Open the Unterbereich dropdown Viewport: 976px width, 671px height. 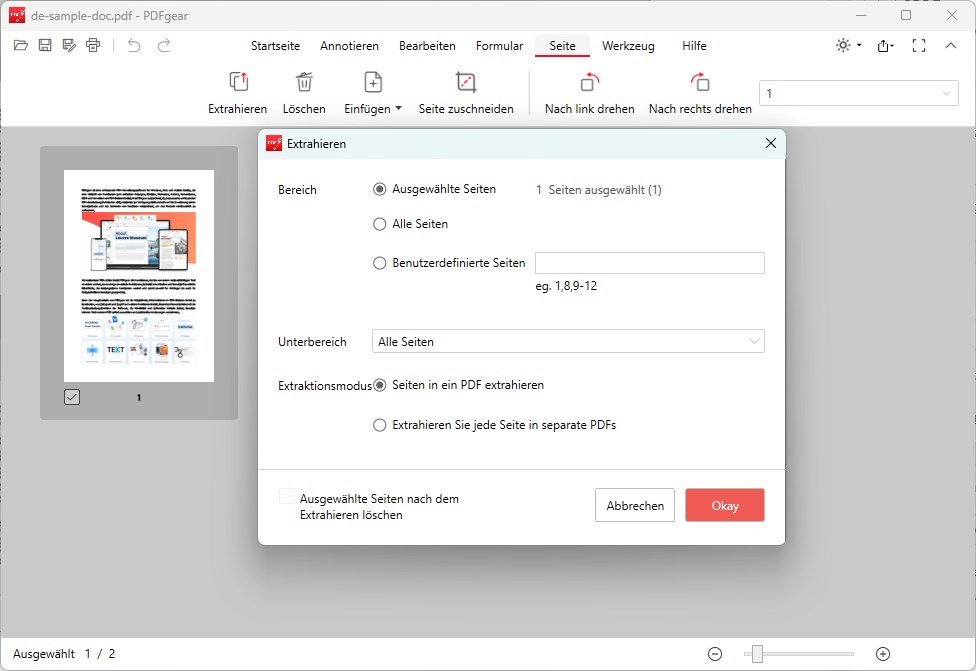click(x=567, y=341)
